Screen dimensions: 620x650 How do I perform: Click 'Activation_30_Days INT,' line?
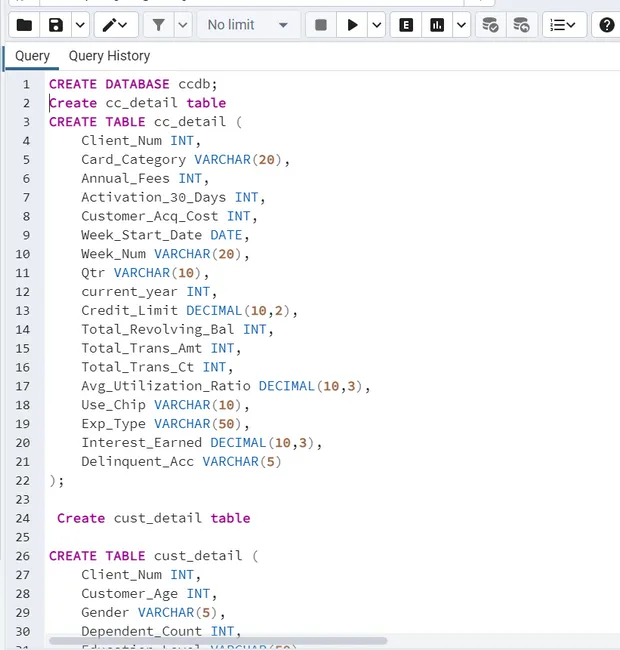pos(173,197)
